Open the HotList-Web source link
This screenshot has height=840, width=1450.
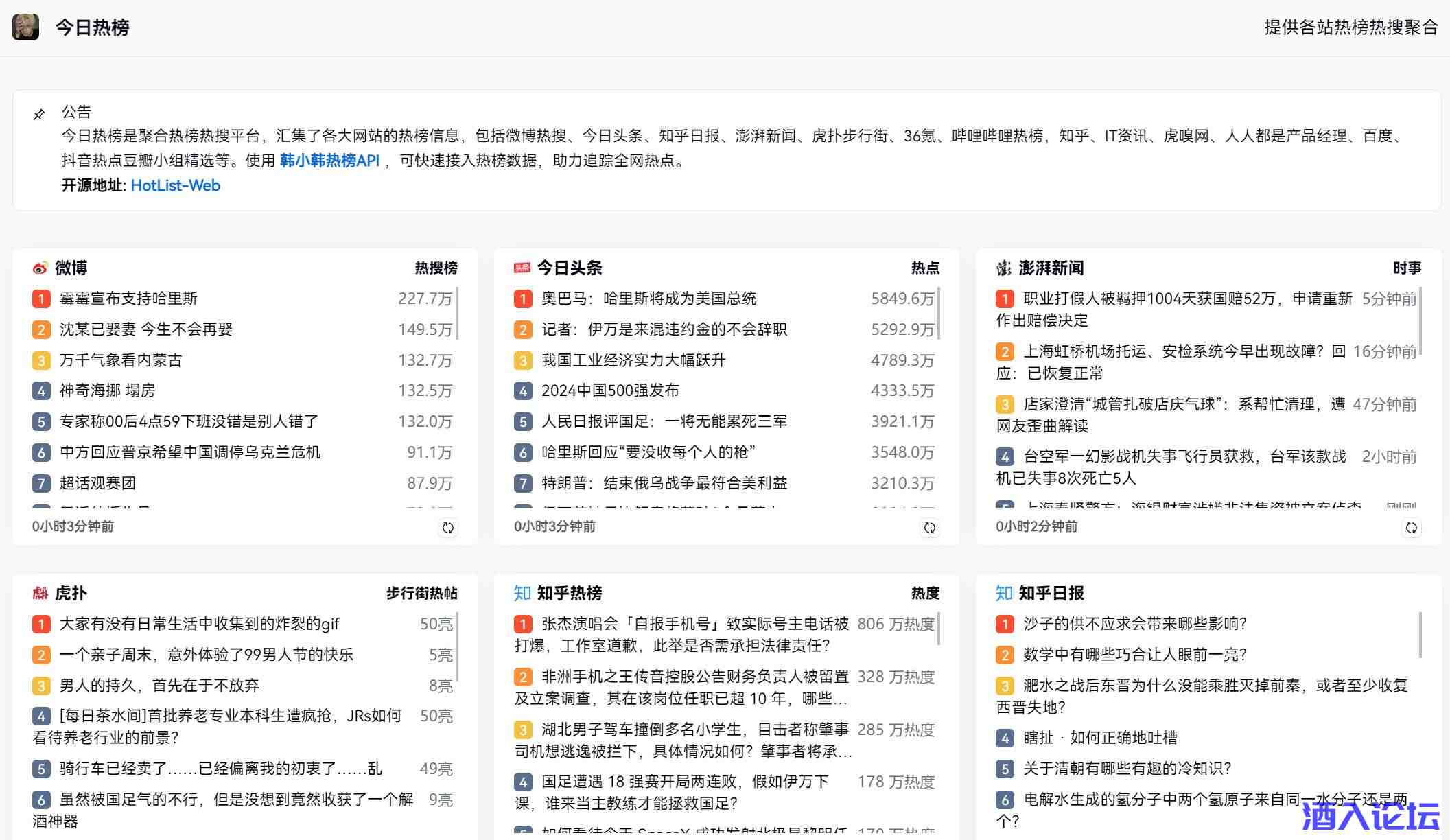tap(175, 185)
